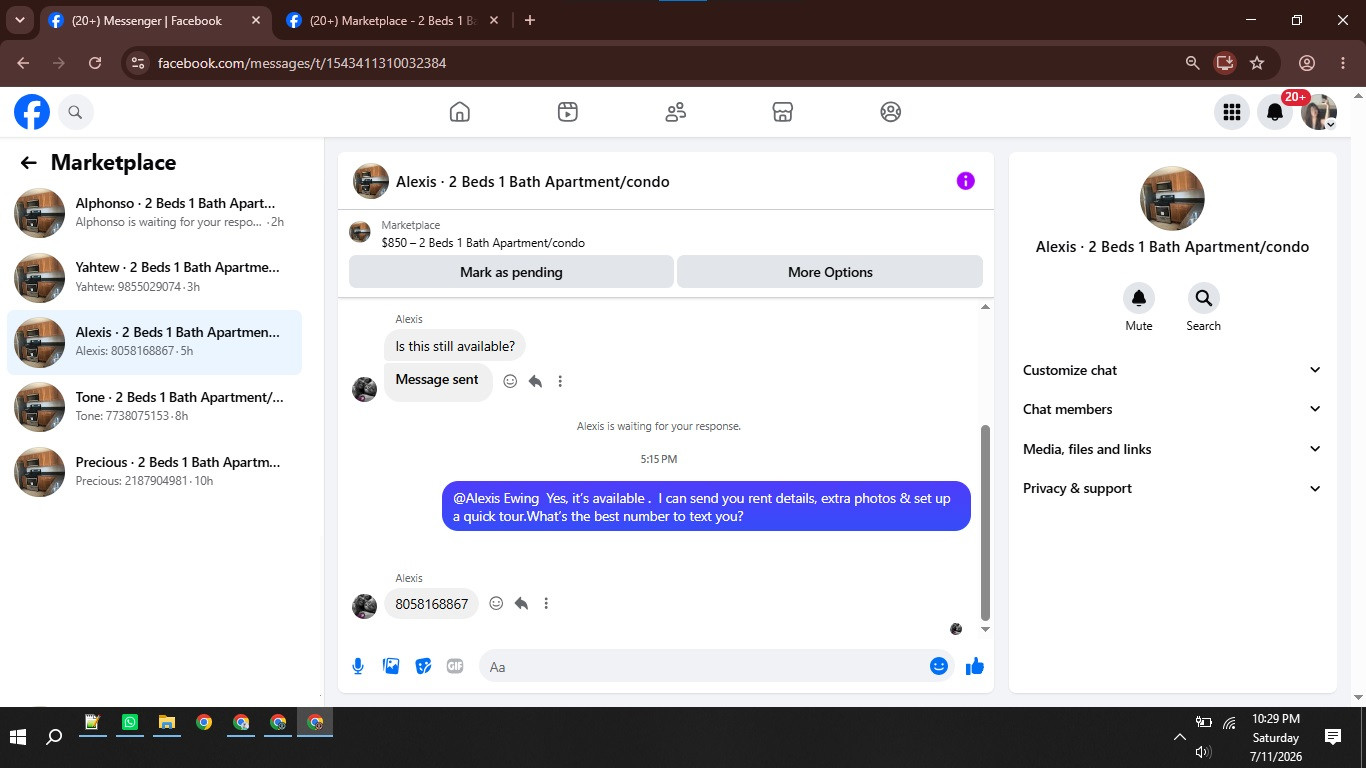This screenshot has width=1366, height=768.
Task: Click the More Options button
Action: (x=830, y=272)
